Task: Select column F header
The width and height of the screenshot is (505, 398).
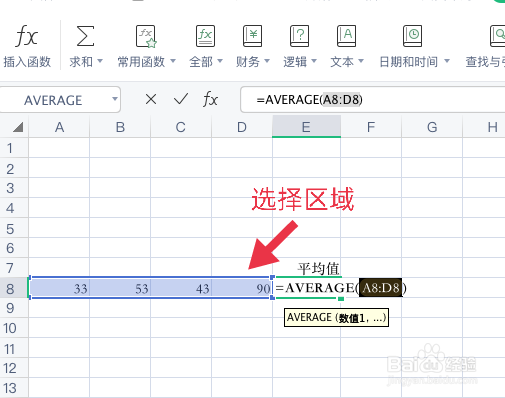Action: (371, 127)
